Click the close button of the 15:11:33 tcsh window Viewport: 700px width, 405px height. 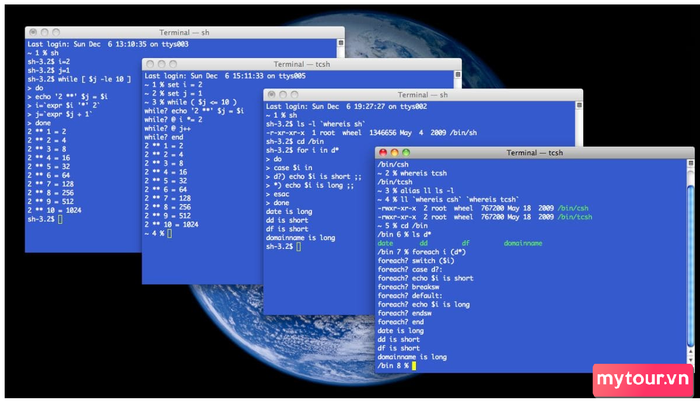[150, 64]
